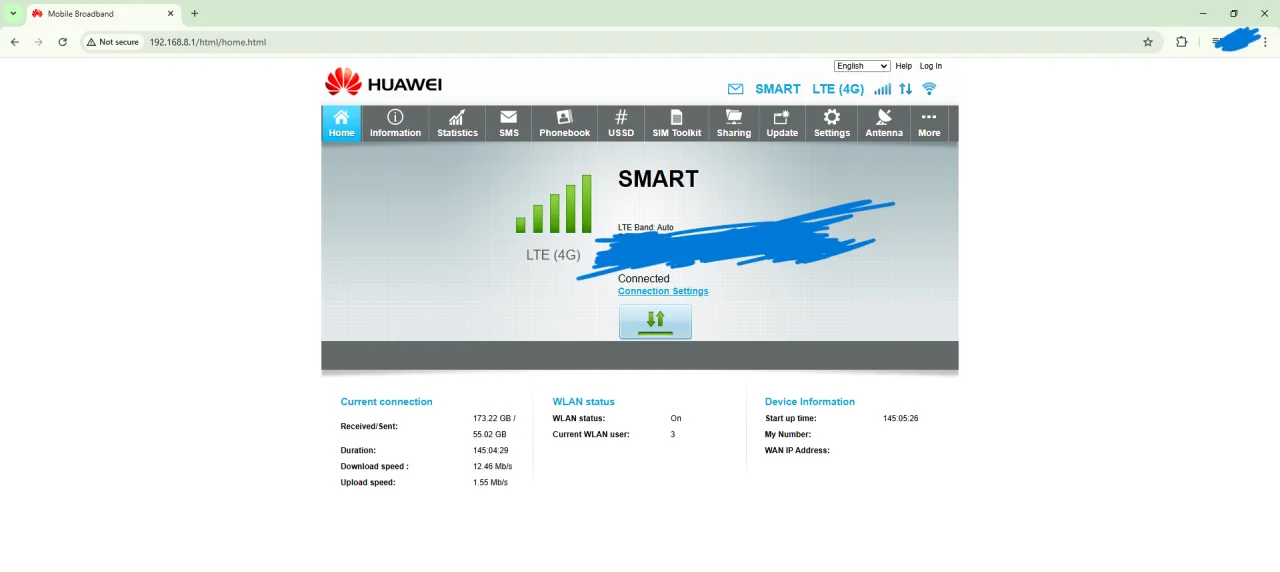Click the 173.22 GB received value
Screen dimensions: 1280x572
(494, 418)
